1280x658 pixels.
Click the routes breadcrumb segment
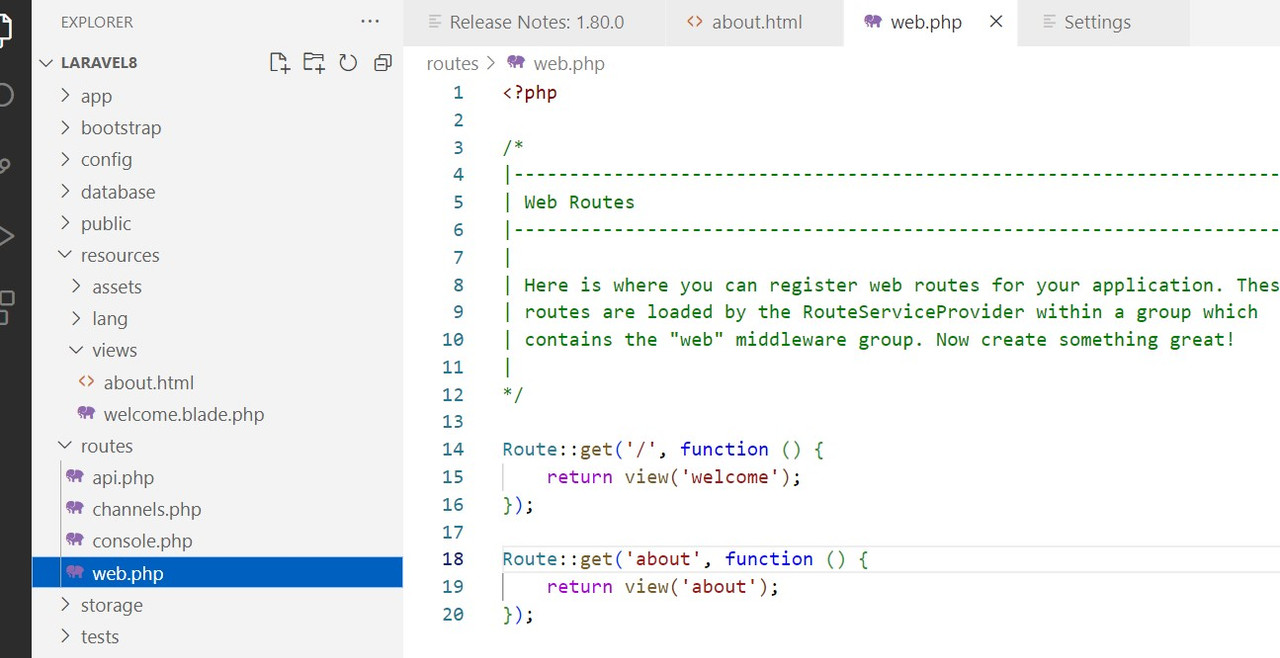pyautogui.click(x=452, y=63)
